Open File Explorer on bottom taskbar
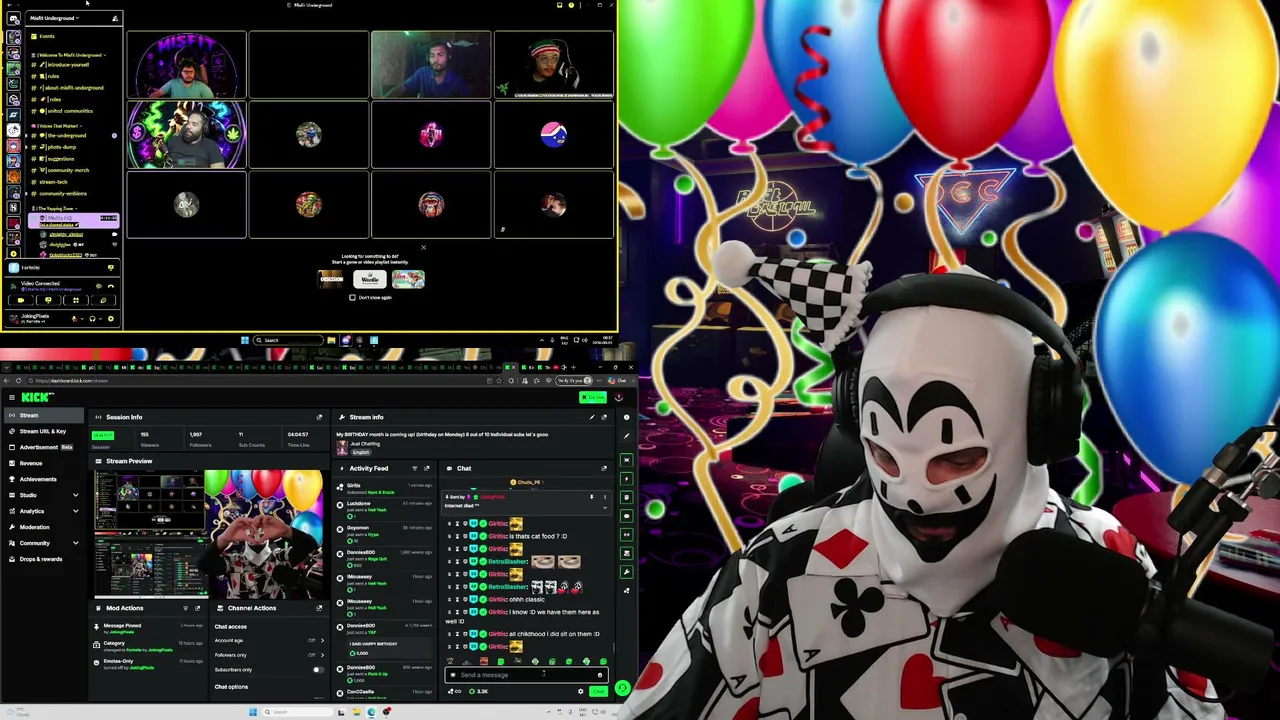The image size is (1280, 720). 356,712
